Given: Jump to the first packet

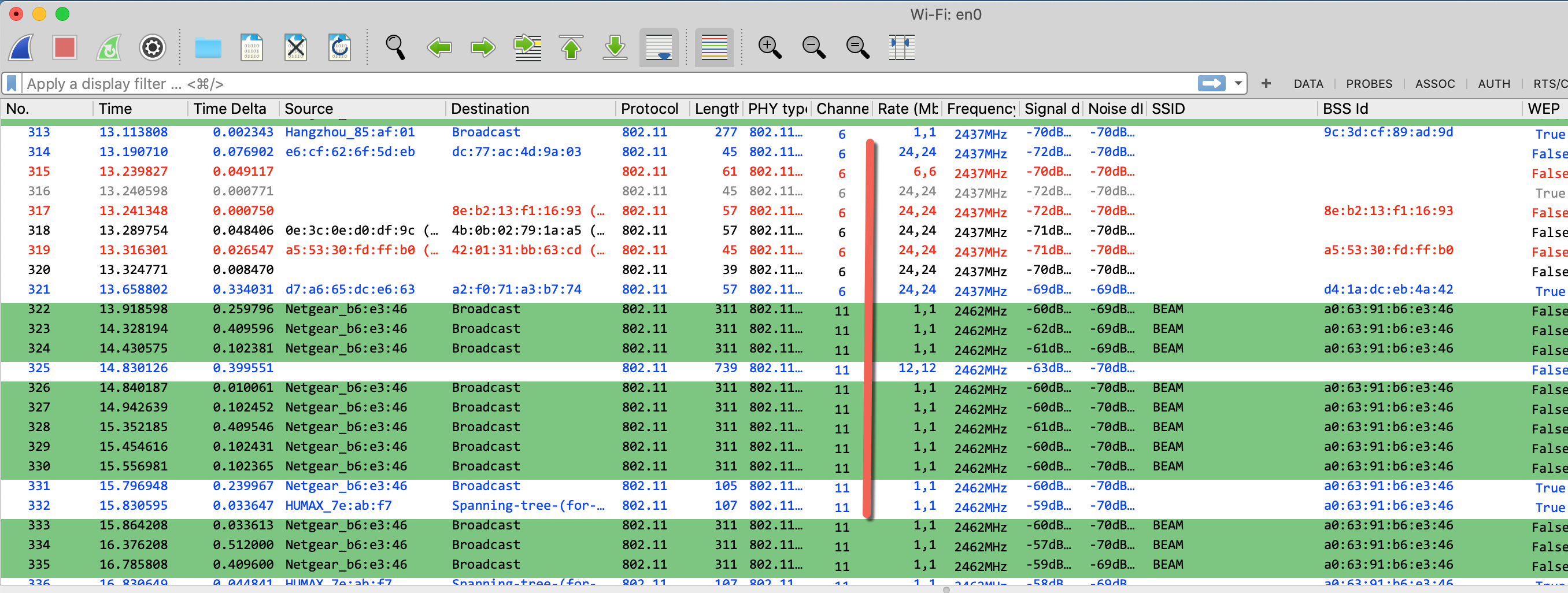Looking at the screenshot, I should point(571,47).
